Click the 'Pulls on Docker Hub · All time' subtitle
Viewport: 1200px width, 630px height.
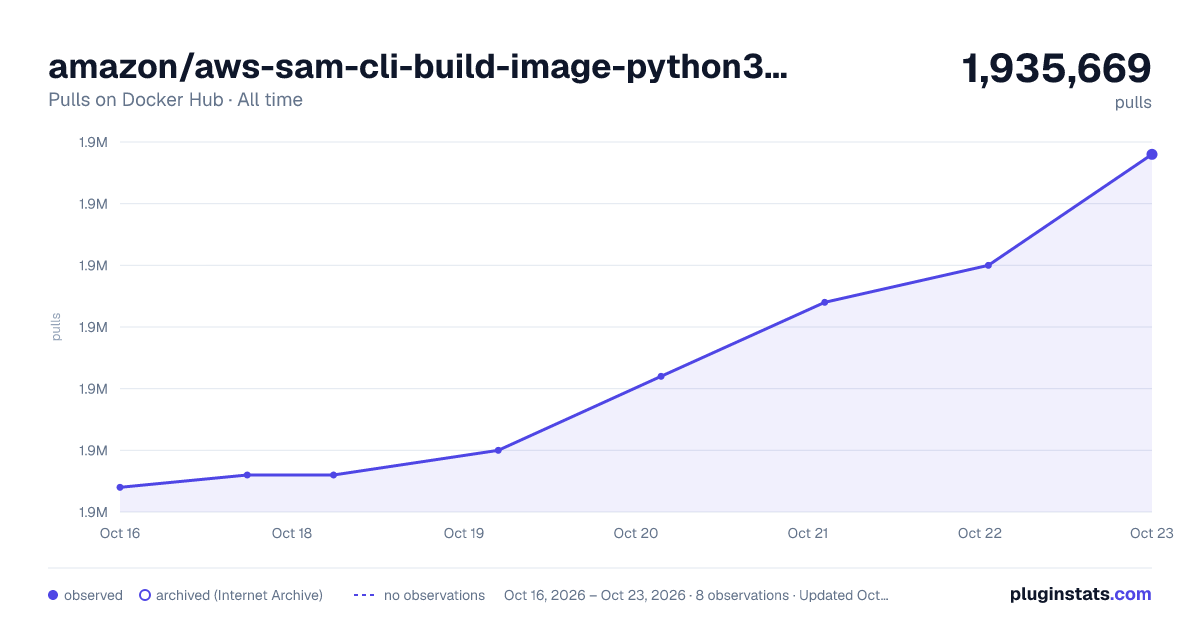click(x=175, y=100)
